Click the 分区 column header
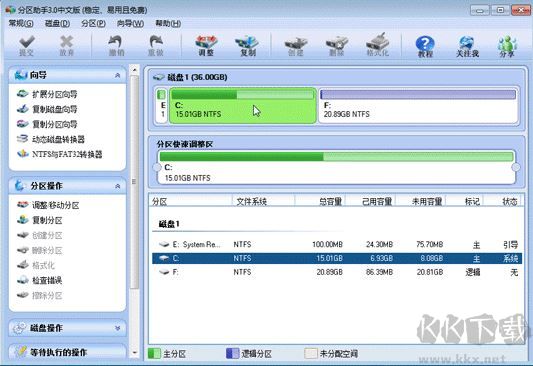This screenshot has width=533, height=366. pyautogui.click(x=191, y=202)
